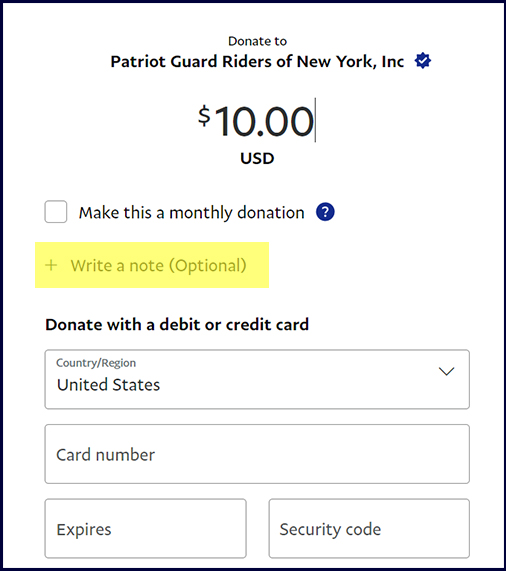This screenshot has height=571, width=506.
Task: Click the yellow highlighted note area
Action: [152, 265]
